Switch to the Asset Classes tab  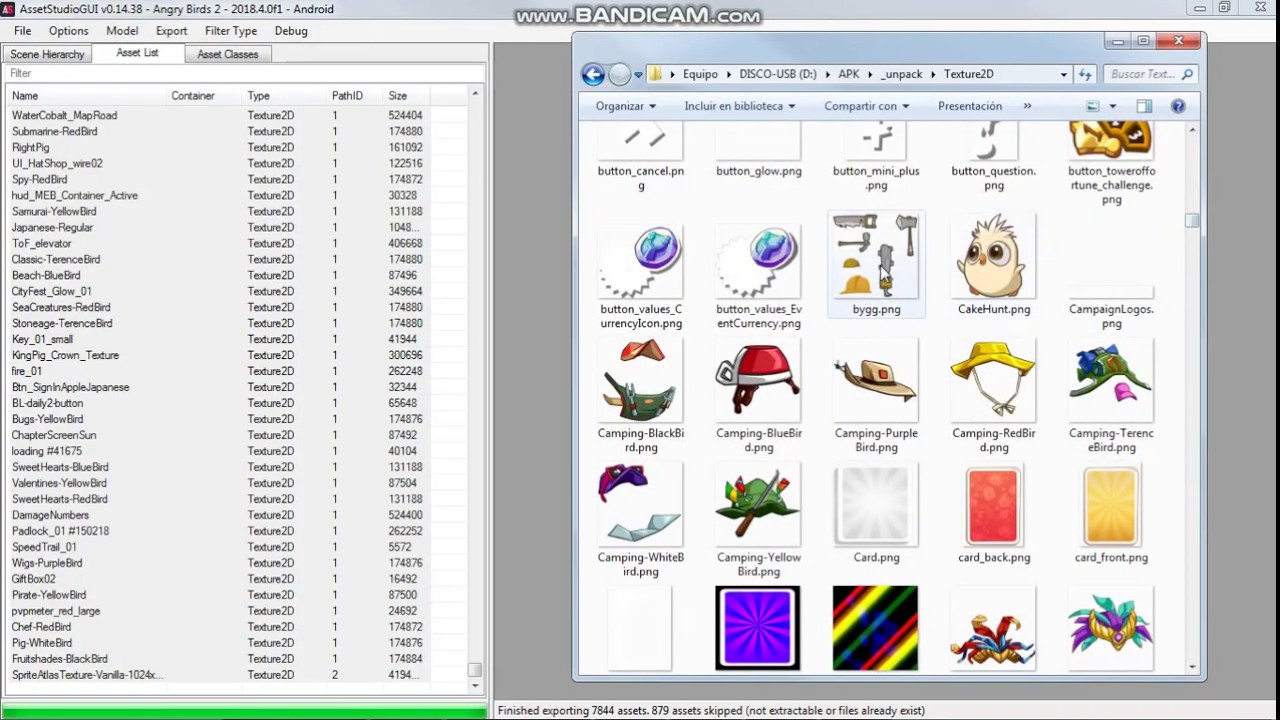pyautogui.click(x=228, y=54)
